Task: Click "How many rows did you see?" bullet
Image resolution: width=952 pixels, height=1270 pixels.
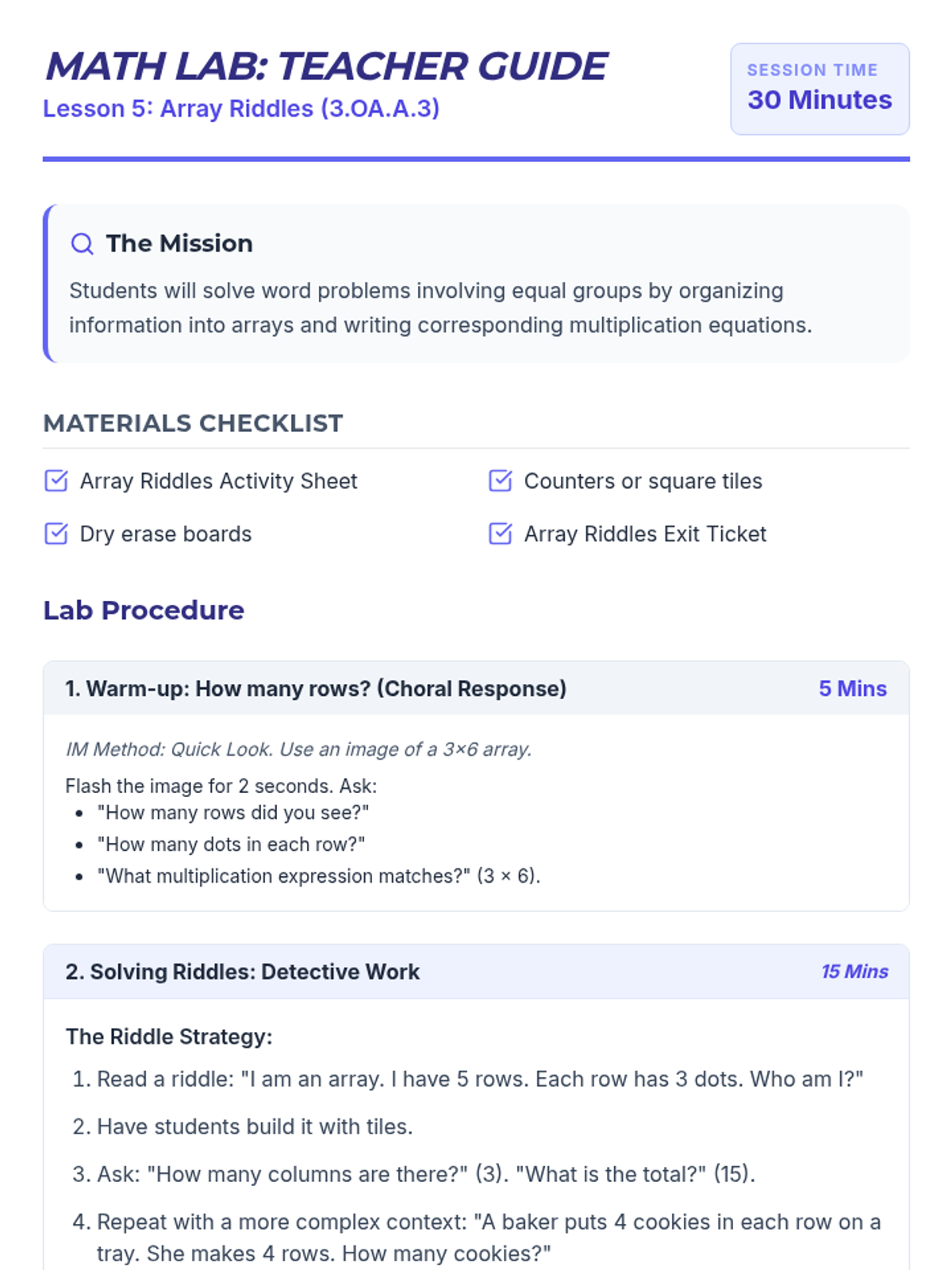Action: click(x=233, y=813)
